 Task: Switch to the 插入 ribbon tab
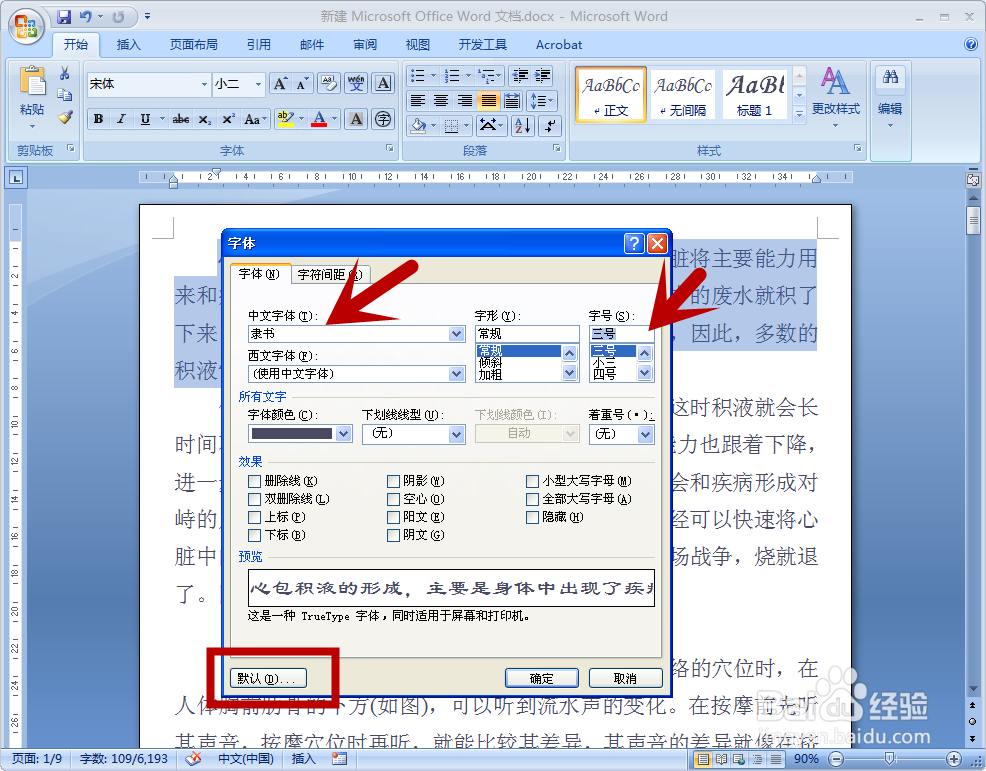(129, 44)
